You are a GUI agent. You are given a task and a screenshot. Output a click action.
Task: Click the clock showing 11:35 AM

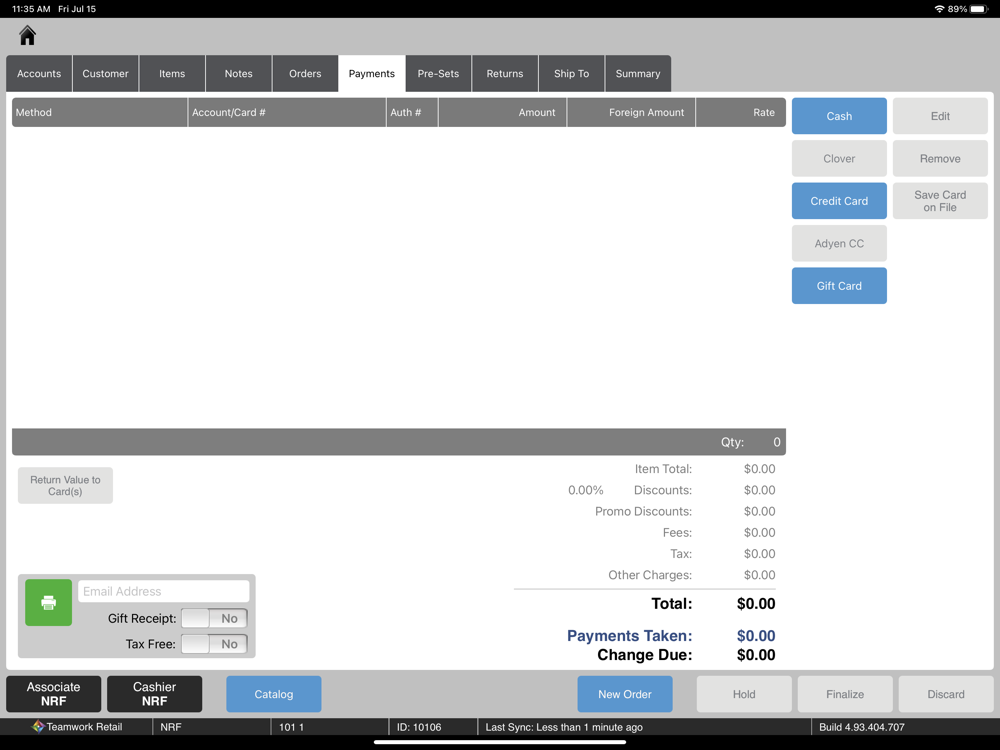coord(31,9)
